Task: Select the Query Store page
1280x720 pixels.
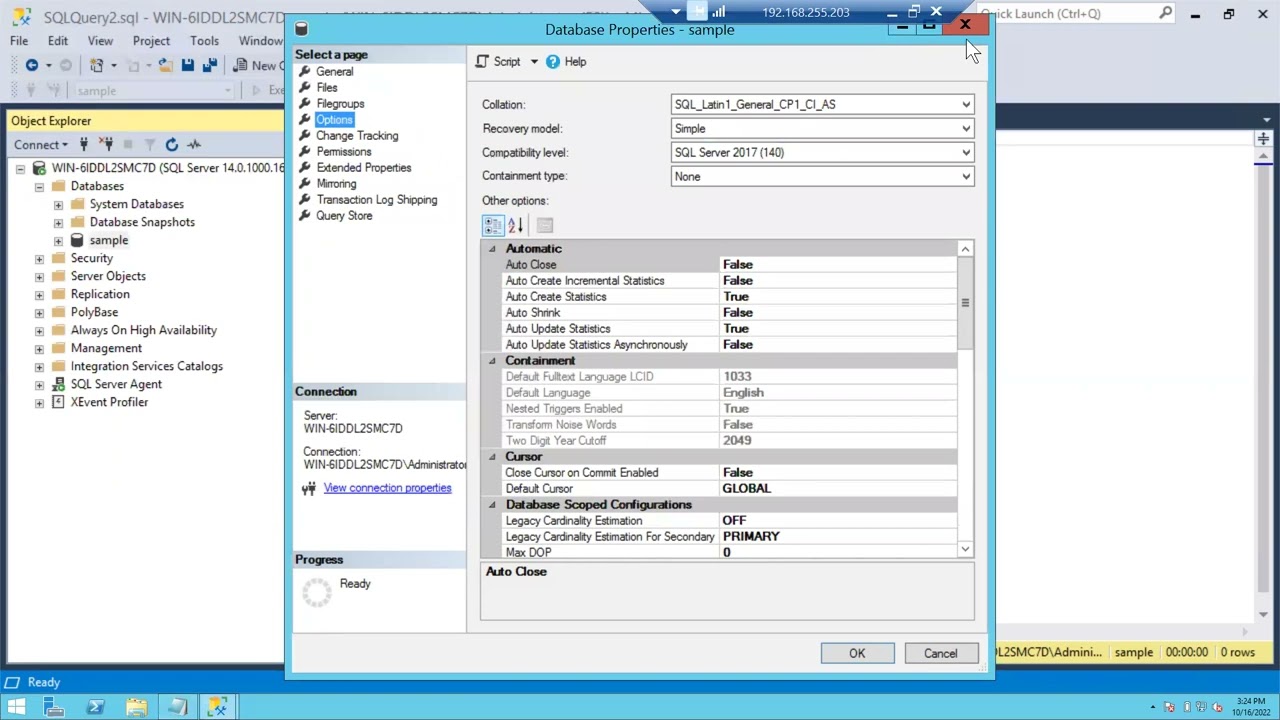Action: (344, 216)
